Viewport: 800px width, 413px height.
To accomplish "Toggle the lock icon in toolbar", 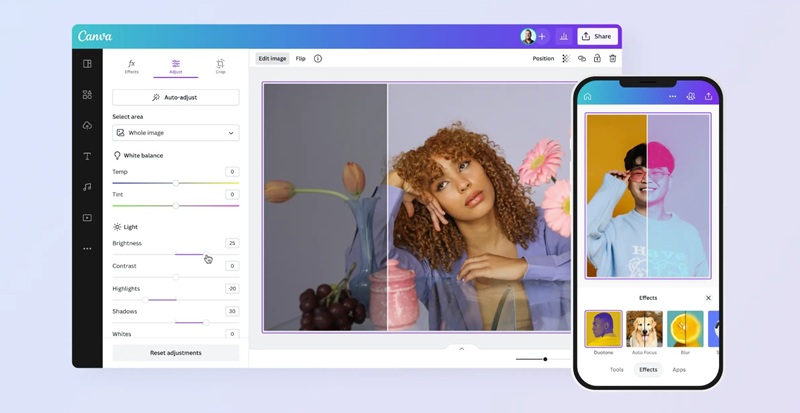I will pos(597,59).
